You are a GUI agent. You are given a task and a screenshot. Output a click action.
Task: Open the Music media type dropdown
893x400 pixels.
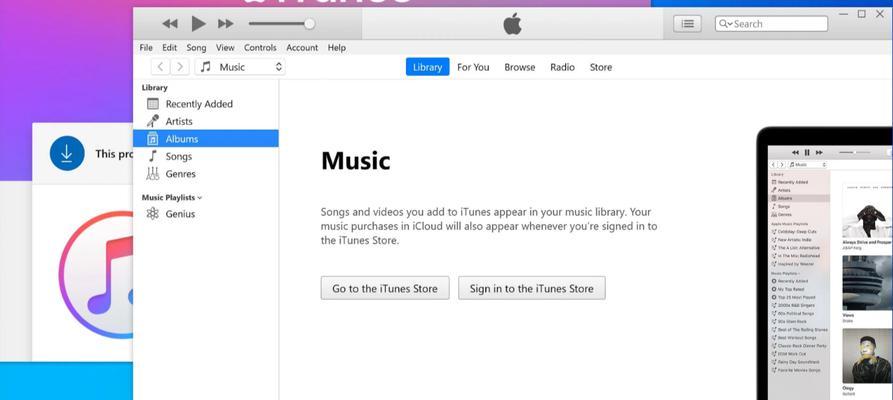point(240,67)
